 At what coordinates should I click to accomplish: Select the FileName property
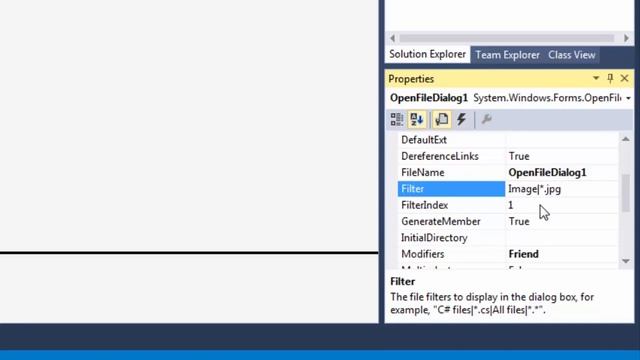(x=451, y=173)
